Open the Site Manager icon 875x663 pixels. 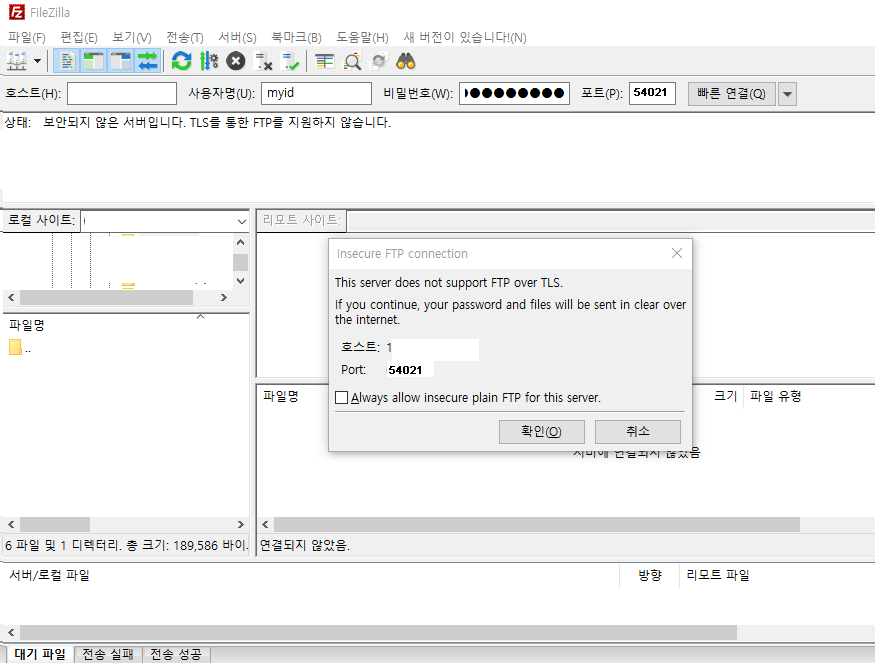(x=17, y=61)
